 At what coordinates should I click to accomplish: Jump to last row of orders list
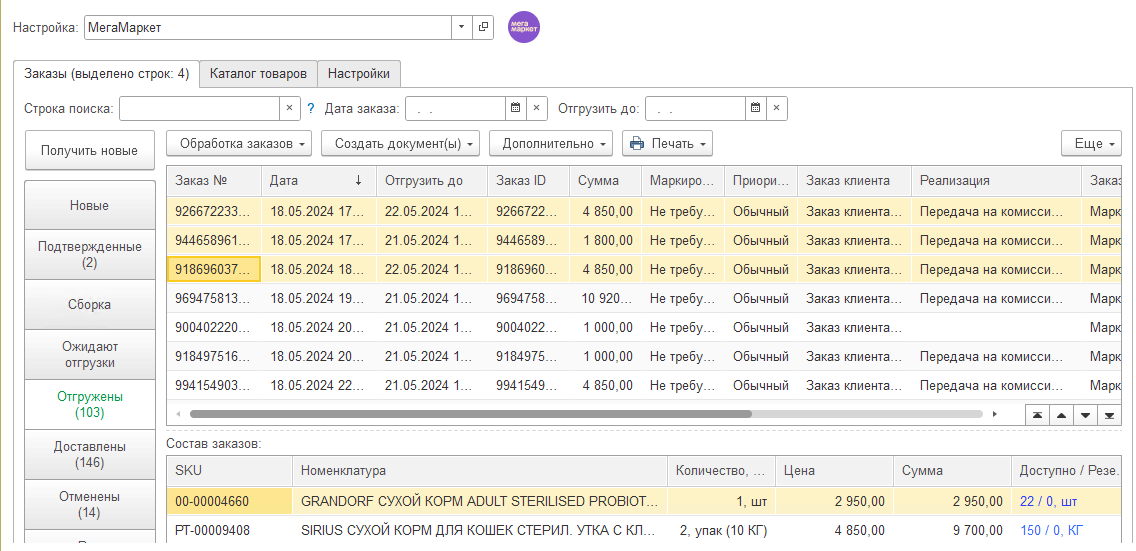(1109, 415)
